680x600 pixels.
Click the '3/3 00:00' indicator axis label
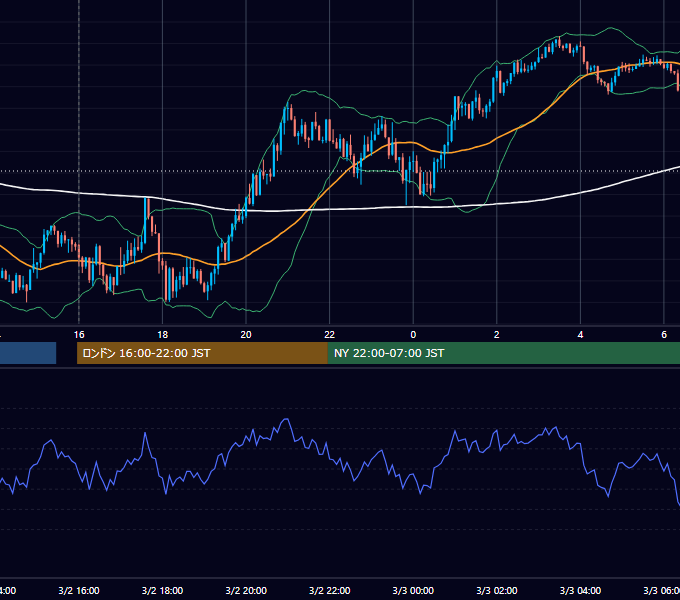(413, 590)
